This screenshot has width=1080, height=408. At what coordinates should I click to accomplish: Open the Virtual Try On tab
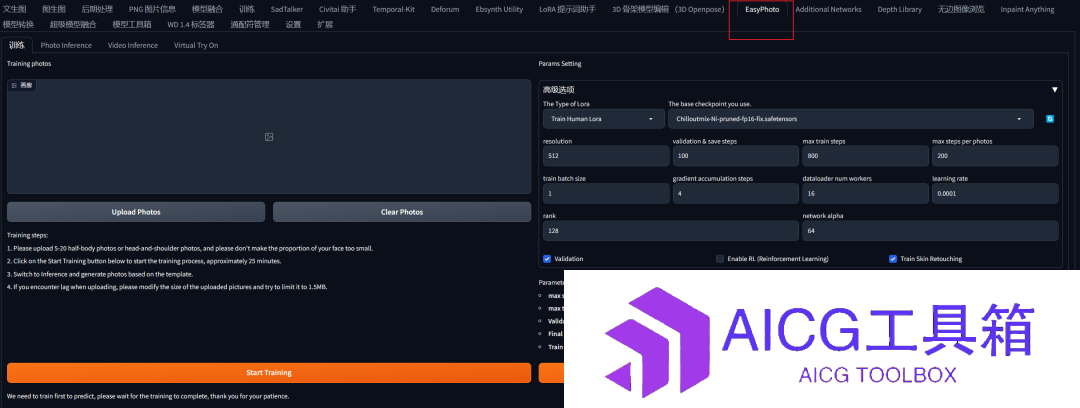pos(196,45)
